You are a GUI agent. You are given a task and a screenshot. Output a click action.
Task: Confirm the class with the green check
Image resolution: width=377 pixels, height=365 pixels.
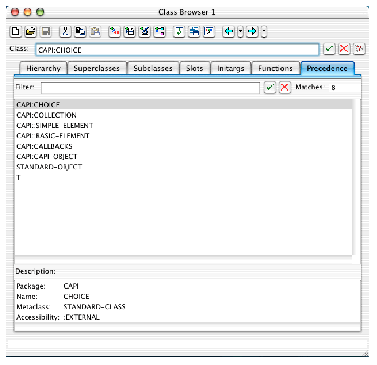(x=329, y=49)
